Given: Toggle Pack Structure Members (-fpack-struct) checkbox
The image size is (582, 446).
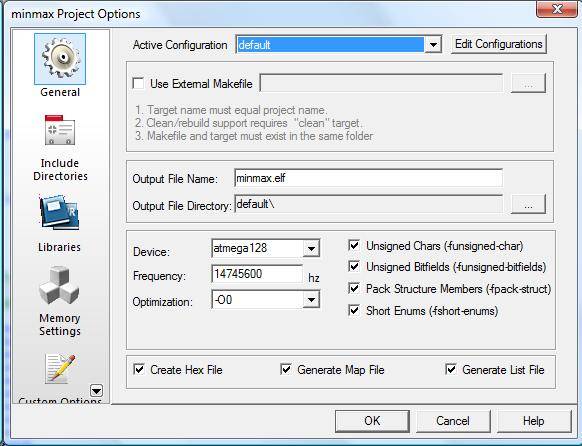Looking at the screenshot, I should 354,288.
